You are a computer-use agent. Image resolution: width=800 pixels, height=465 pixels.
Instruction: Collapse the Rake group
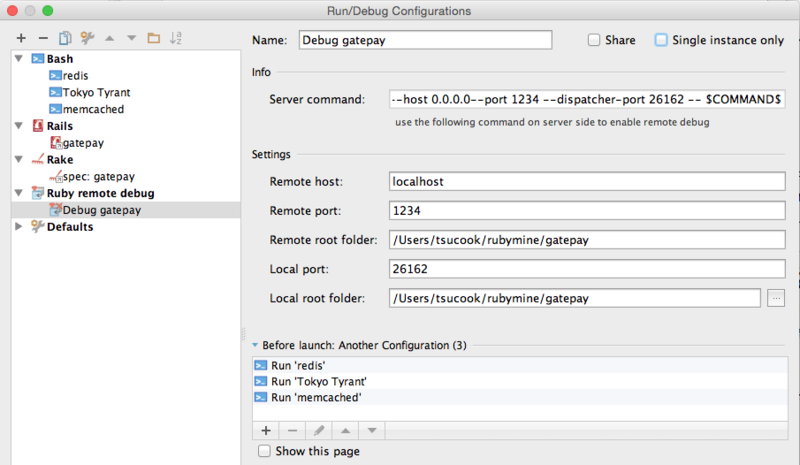(x=19, y=159)
